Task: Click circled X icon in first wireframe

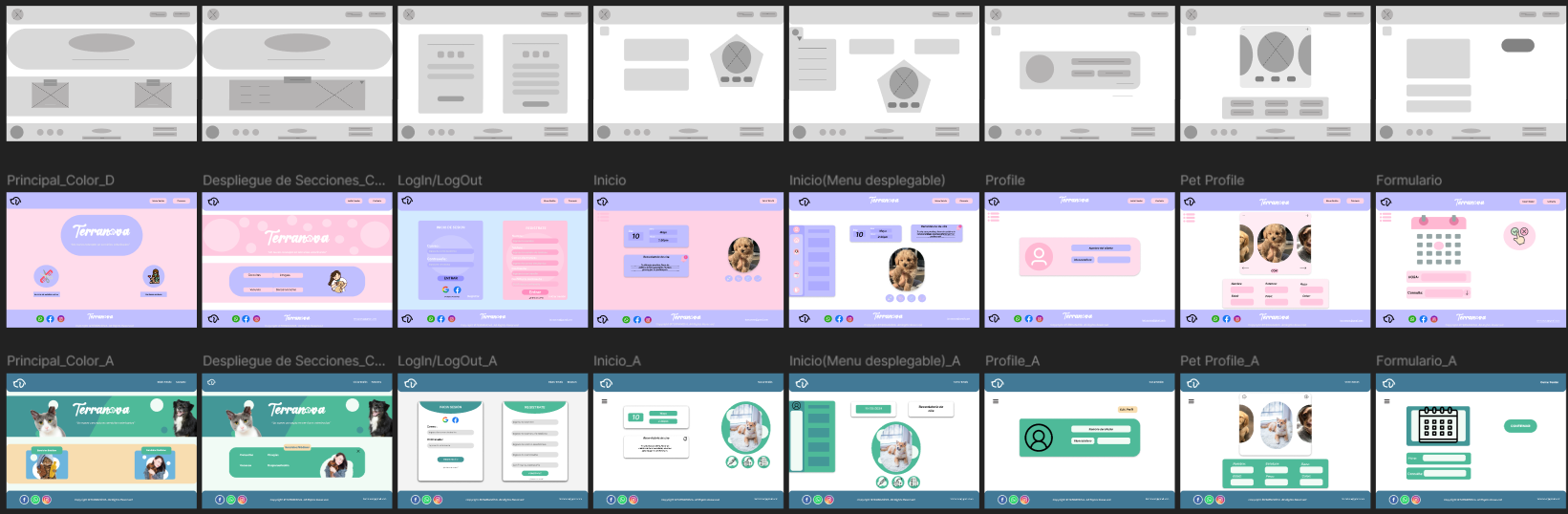Action: 17,14
